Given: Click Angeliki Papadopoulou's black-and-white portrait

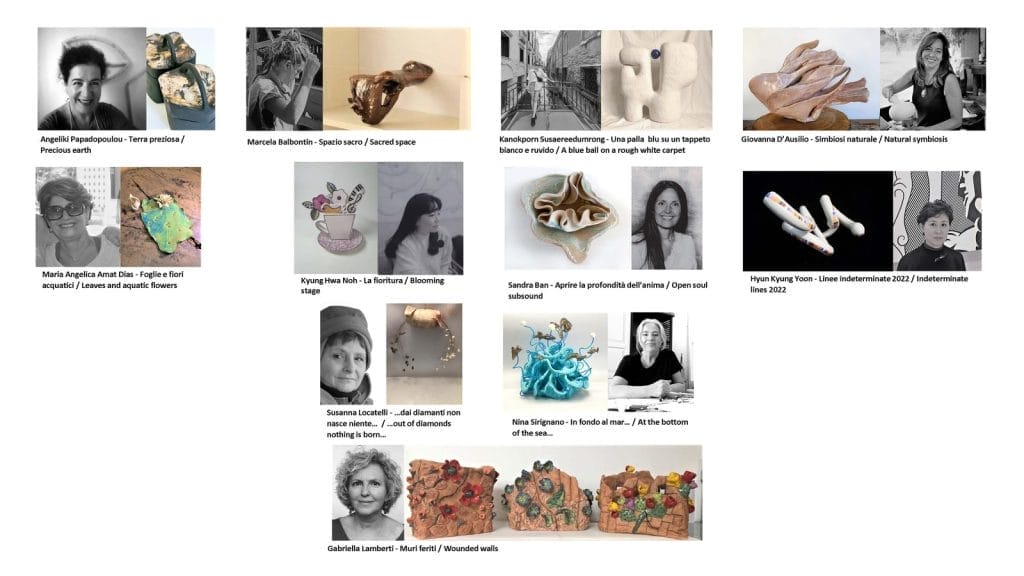Looking at the screenshot, I should click(92, 78).
